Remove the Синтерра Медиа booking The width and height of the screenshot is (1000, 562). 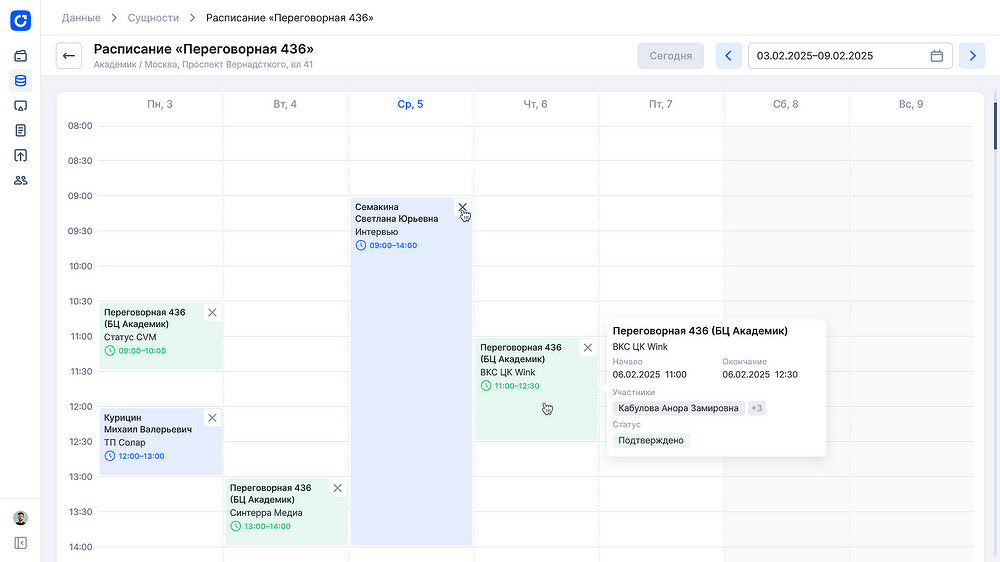tap(337, 488)
